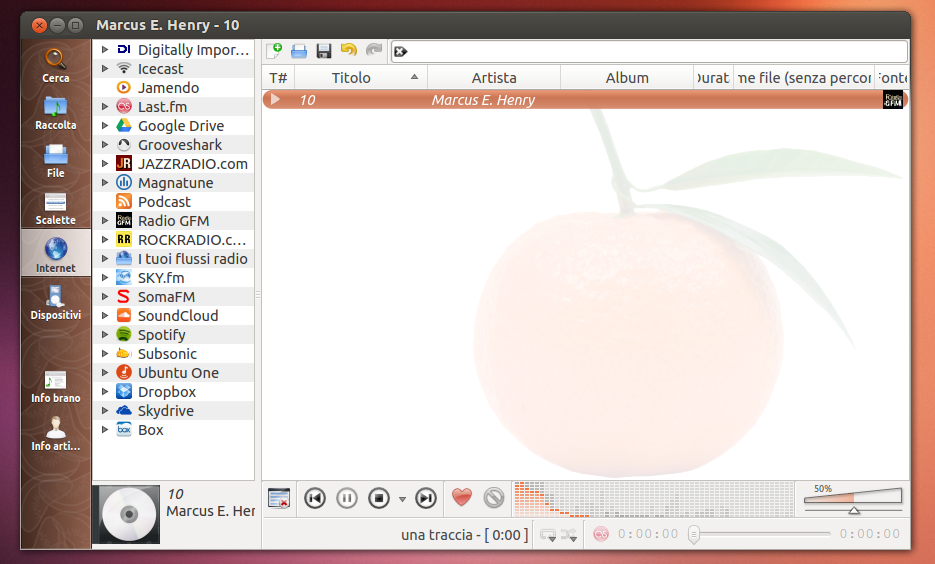Create a new playlist via toolbar icon

pos(274,51)
